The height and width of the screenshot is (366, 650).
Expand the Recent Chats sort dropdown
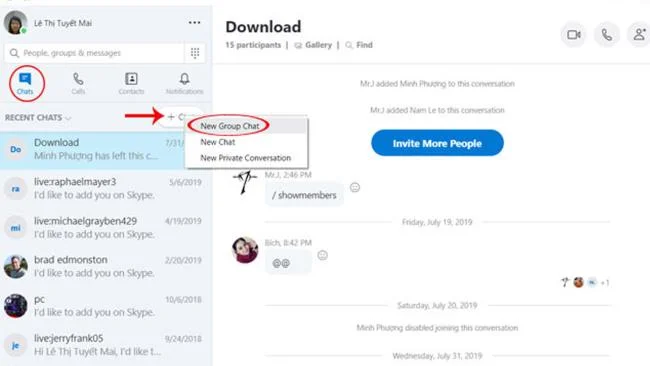(38, 118)
